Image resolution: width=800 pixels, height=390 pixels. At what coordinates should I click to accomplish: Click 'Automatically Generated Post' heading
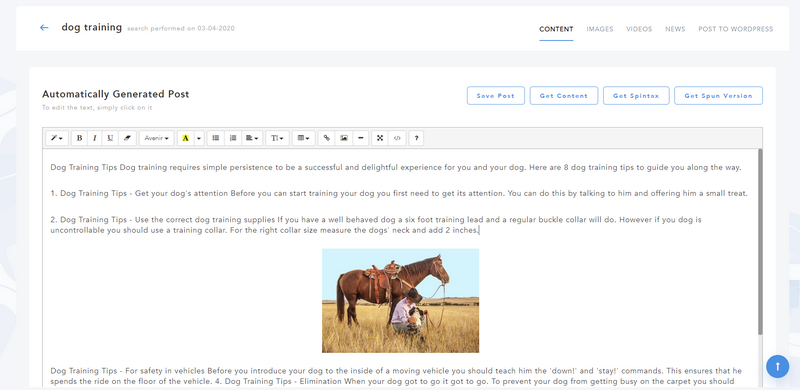click(116, 94)
